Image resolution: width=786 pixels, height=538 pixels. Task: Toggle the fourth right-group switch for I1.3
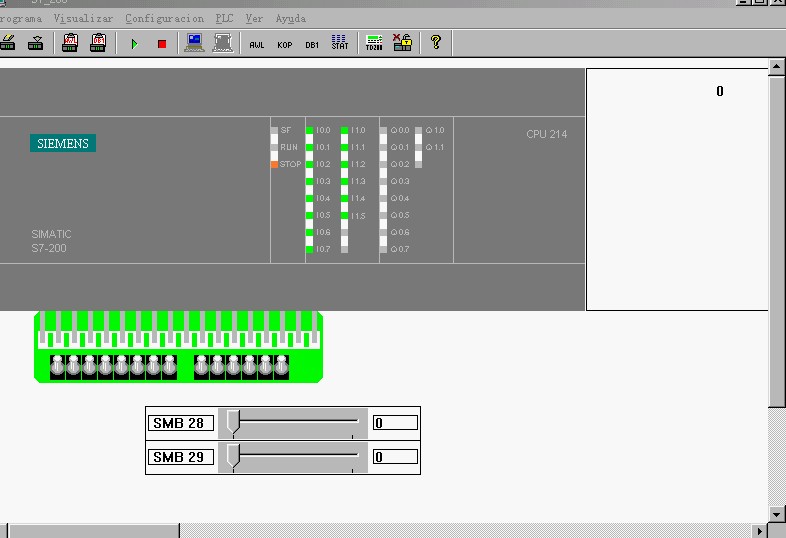click(249, 366)
